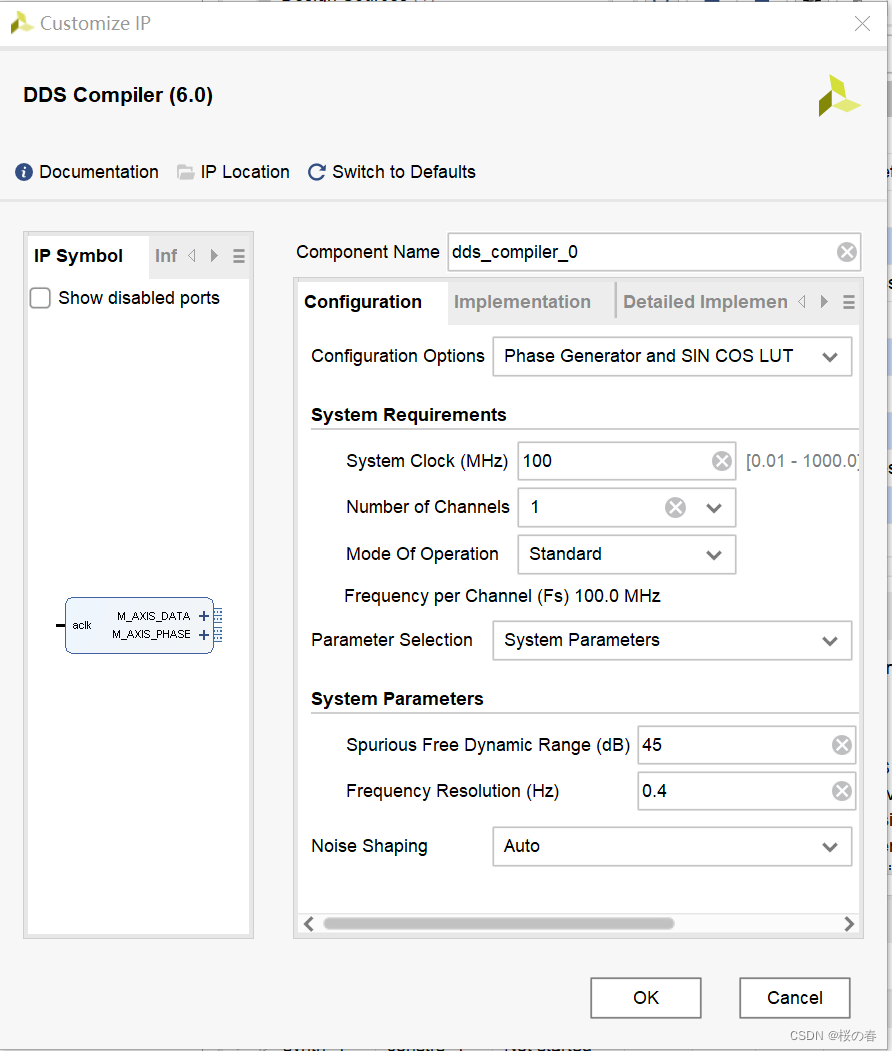The image size is (892, 1051).
Task: Click the aclk port label
Action: [x=82, y=625]
